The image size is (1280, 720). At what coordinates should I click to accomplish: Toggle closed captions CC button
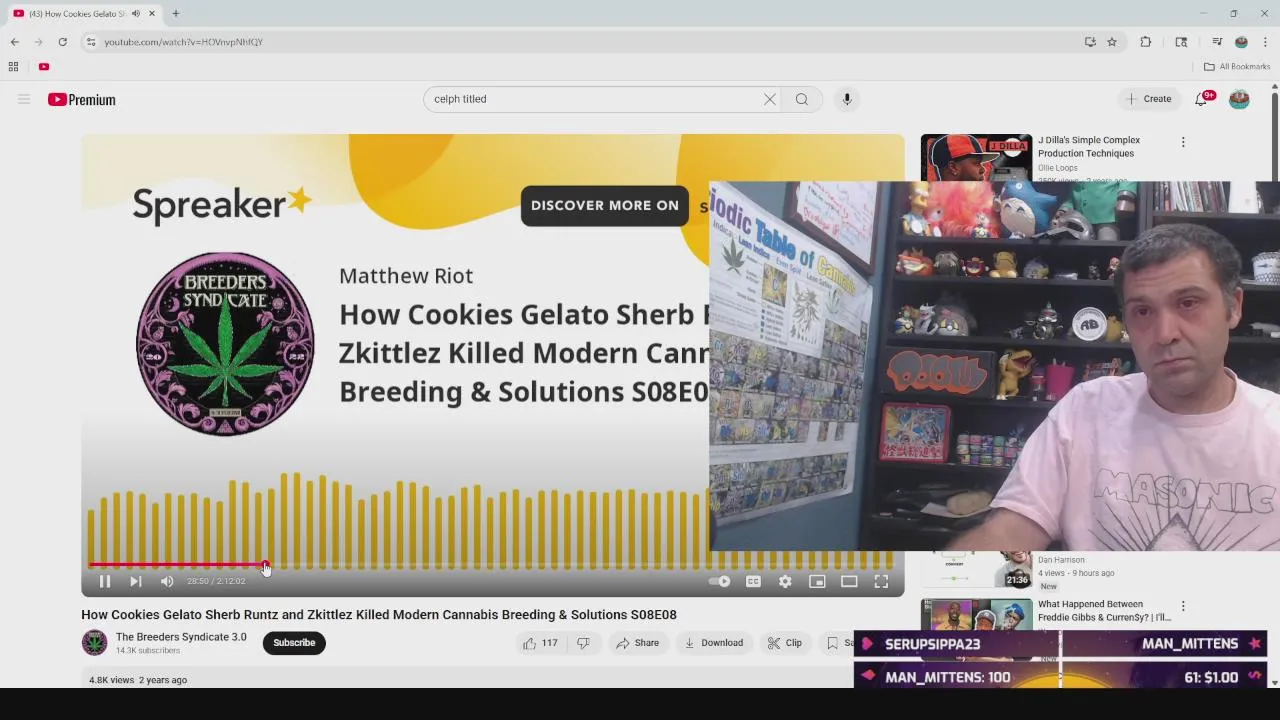click(x=753, y=581)
